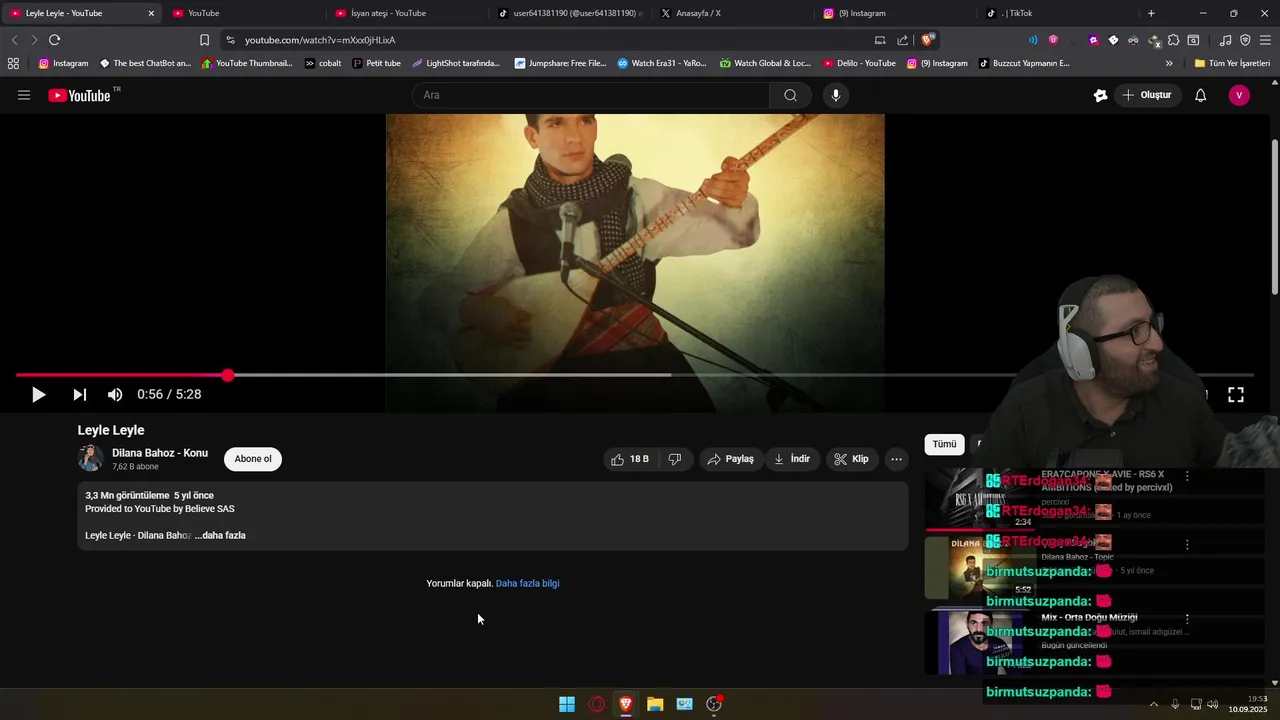The image size is (1280, 720).
Task: Open the three-dot more actions menu
Action: 897,459
